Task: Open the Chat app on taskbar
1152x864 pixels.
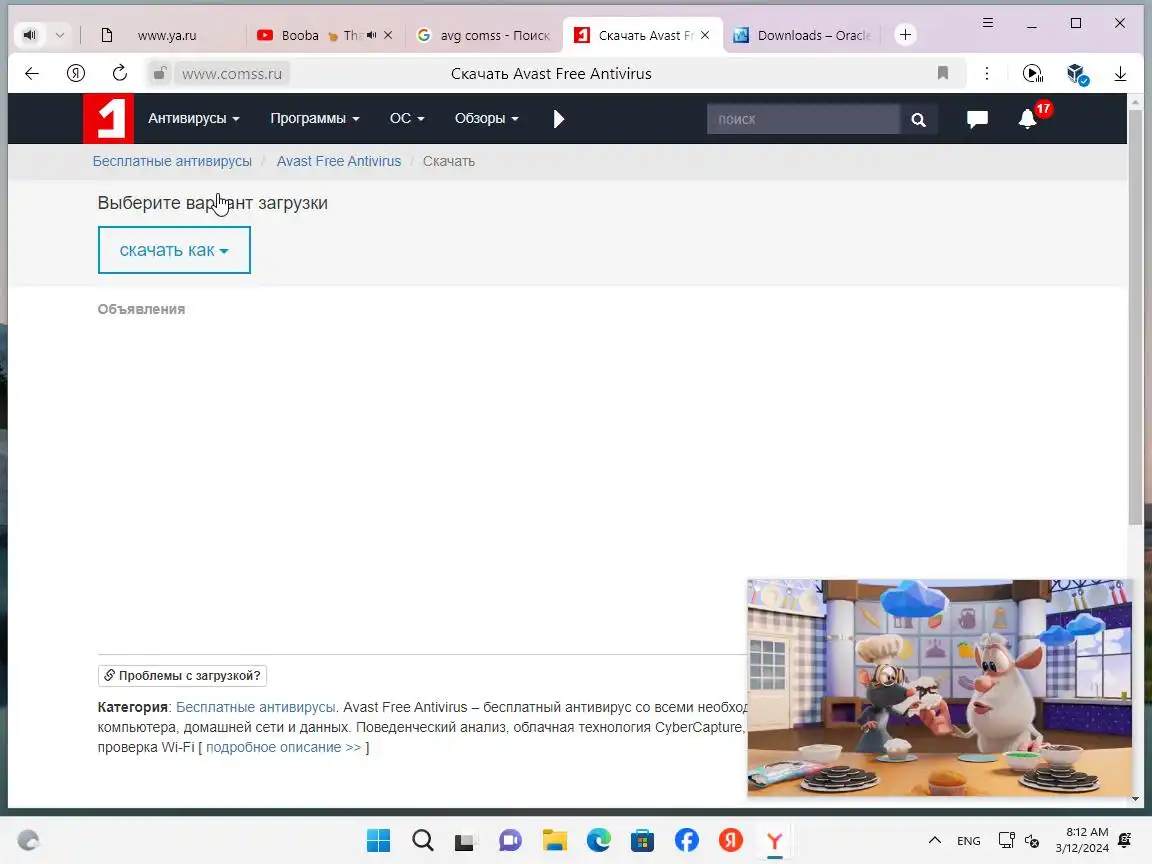Action: click(510, 840)
